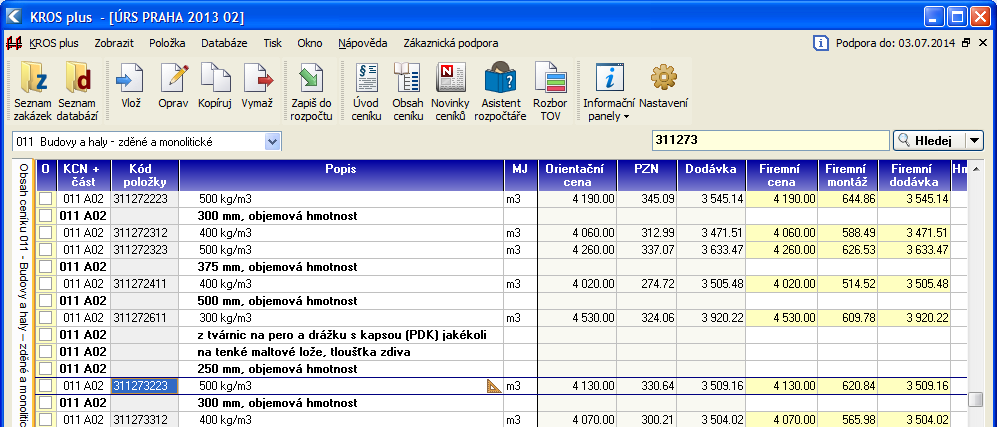Open the Budovy a haly price list dropdown

(x=272, y=142)
